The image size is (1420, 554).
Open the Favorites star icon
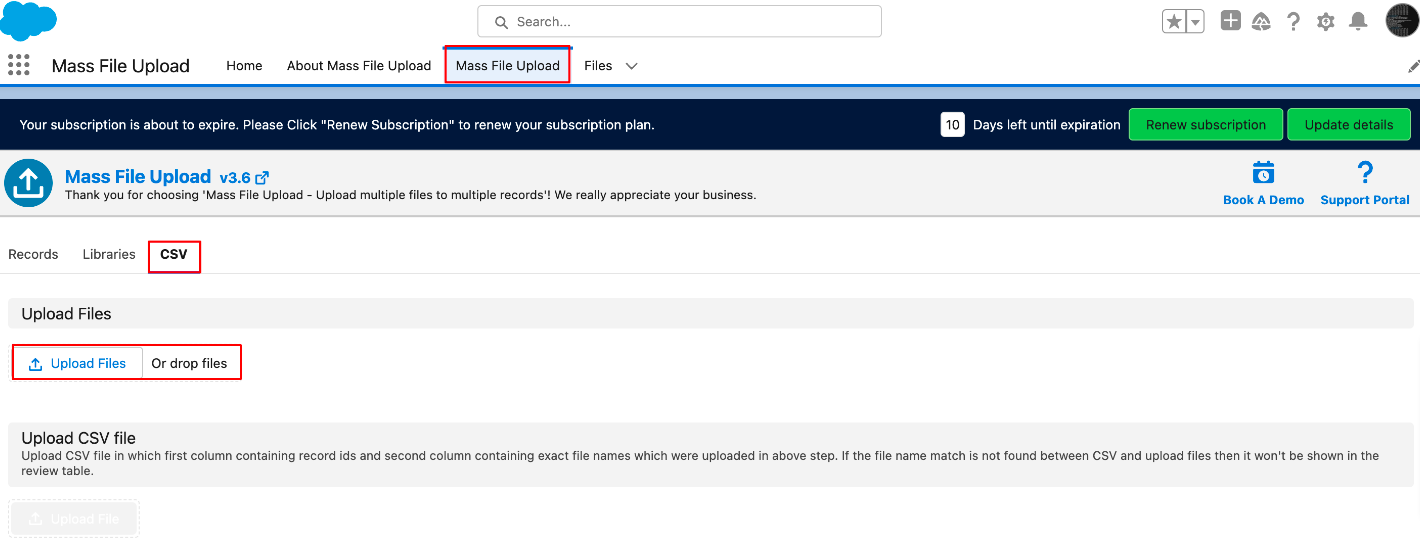(1173, 21)
